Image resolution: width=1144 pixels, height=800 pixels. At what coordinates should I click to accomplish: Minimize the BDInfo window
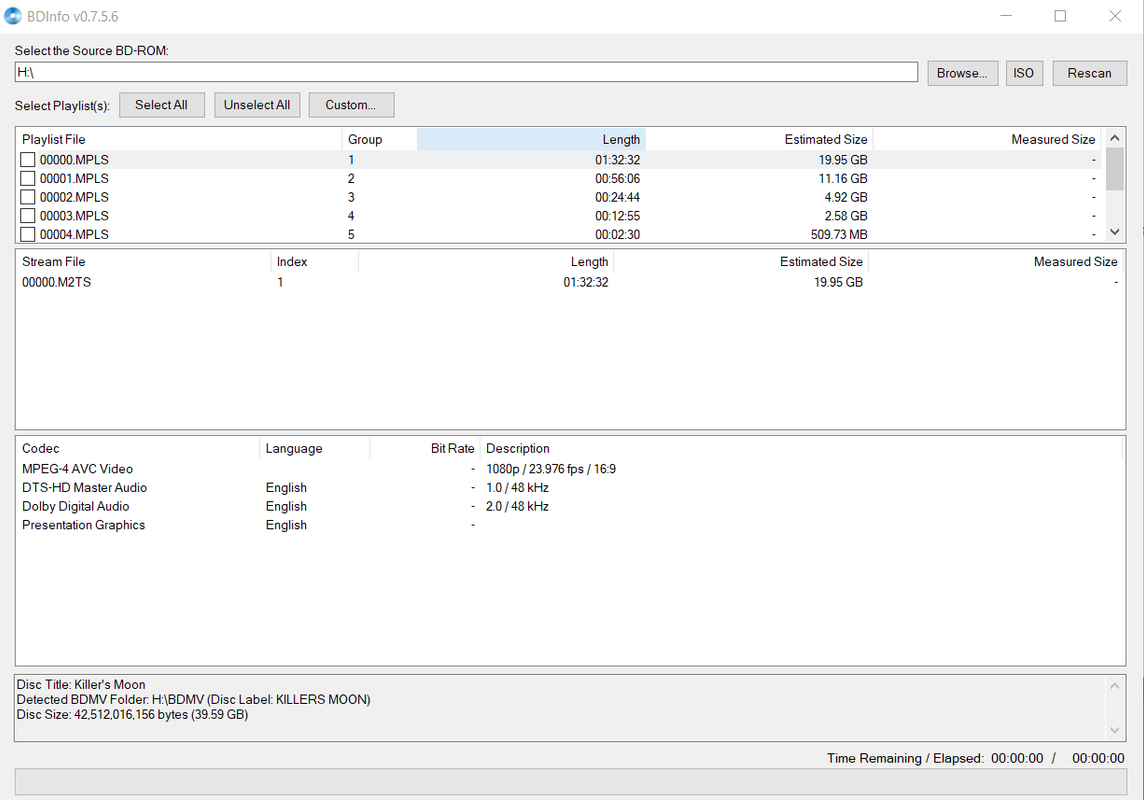click(x=1006, y=15)
